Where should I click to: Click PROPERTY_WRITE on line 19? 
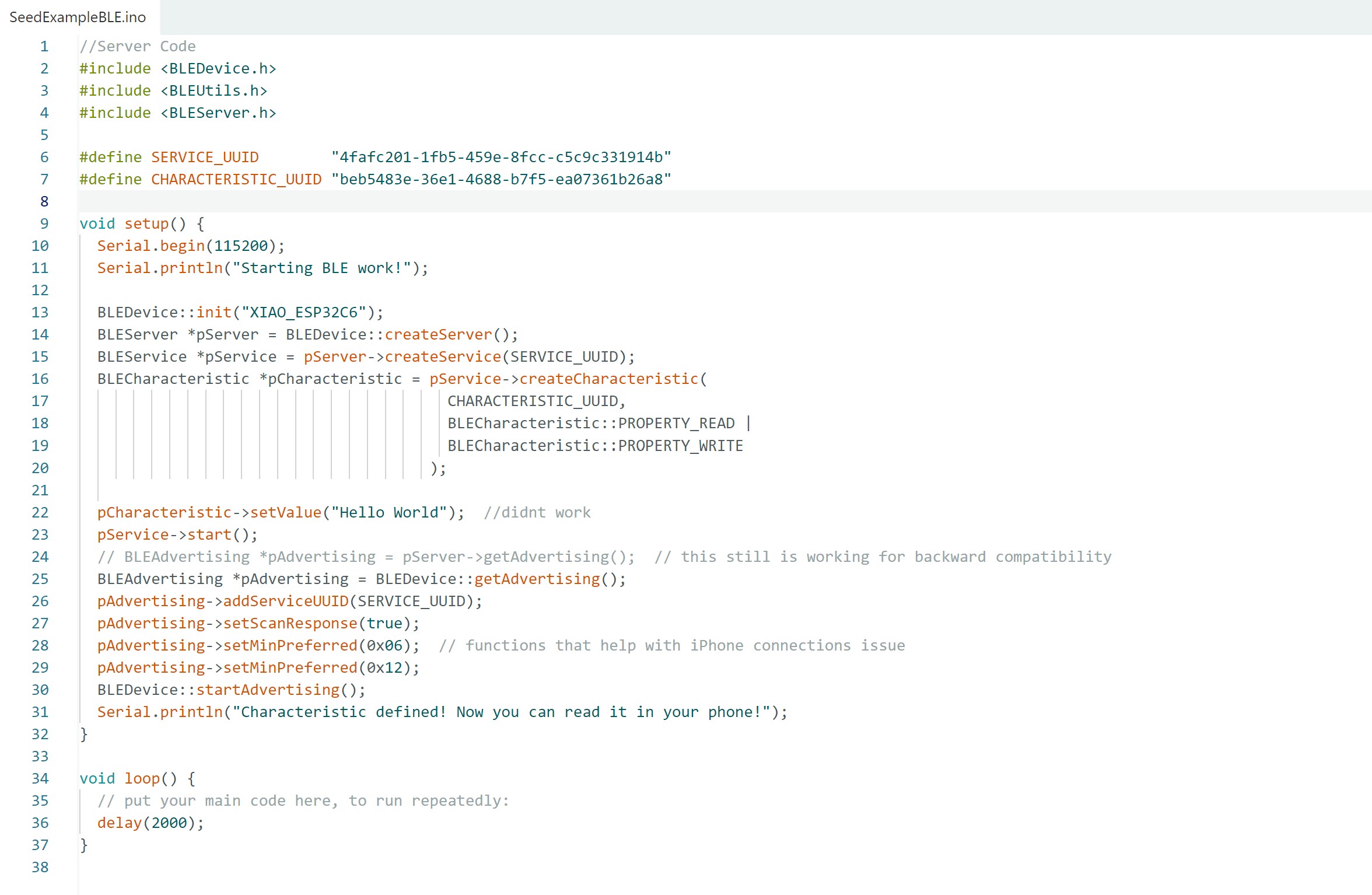[x=680, y=446]
